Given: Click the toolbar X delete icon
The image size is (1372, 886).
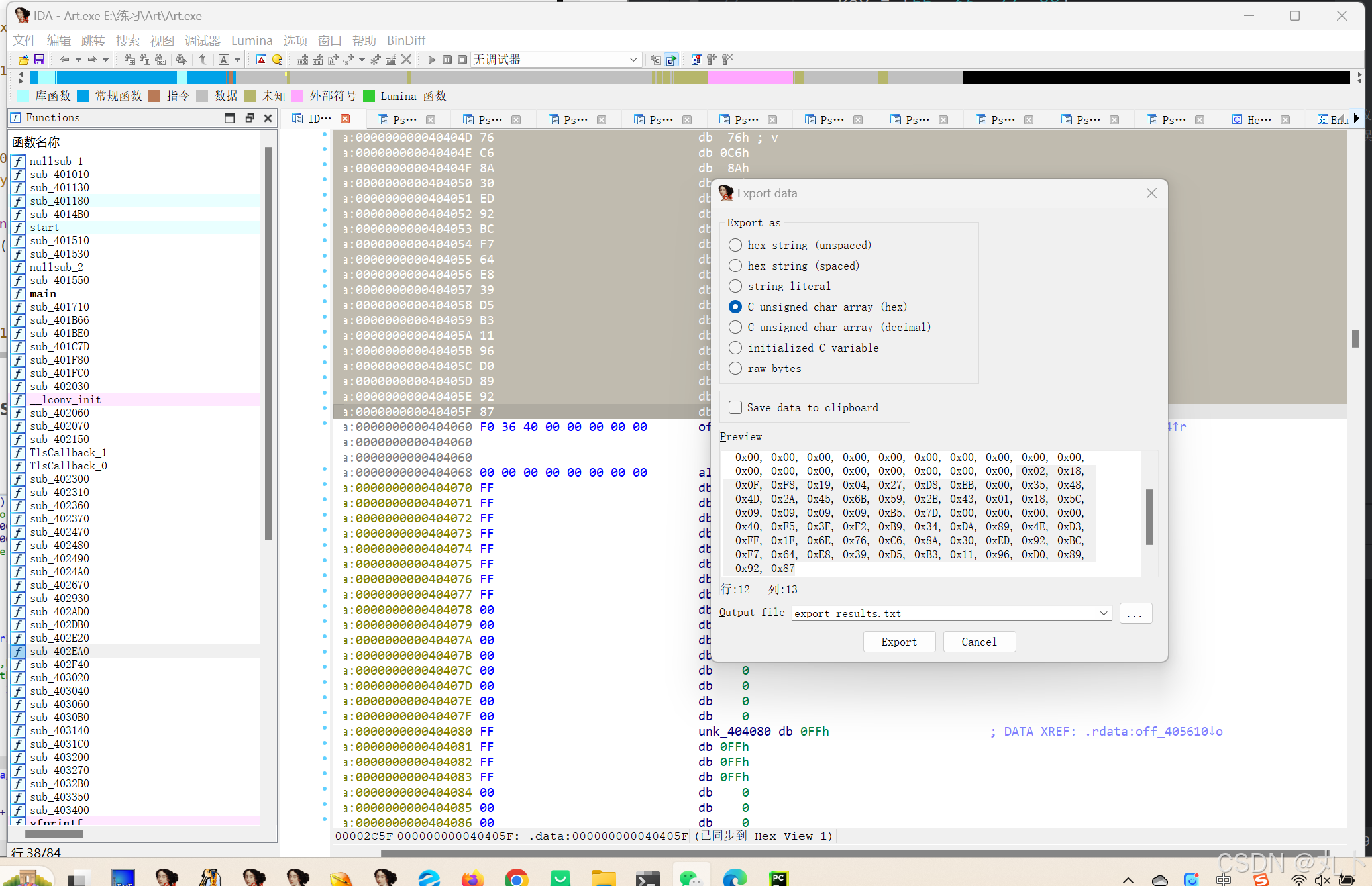Looking at the screenshot, I should 407,60.
